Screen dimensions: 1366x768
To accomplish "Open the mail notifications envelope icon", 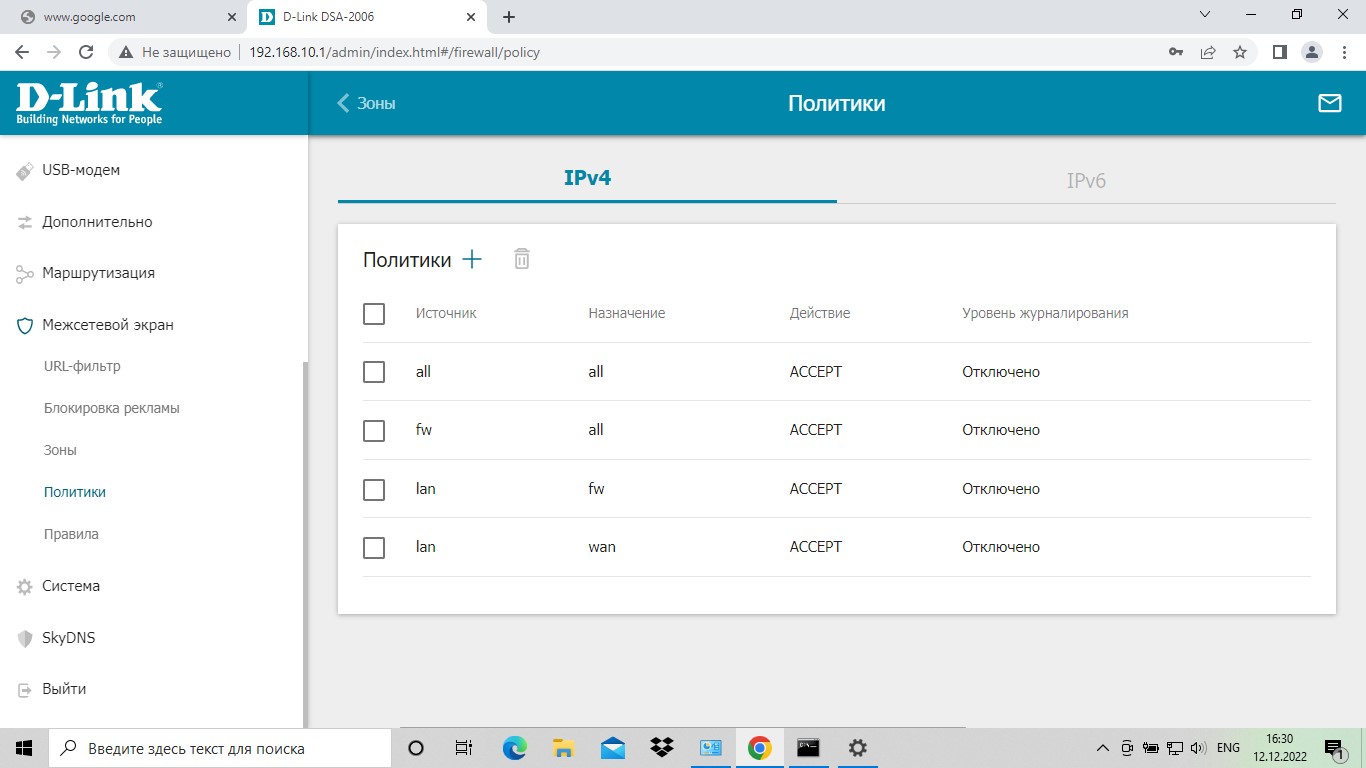I will pos(1329,103).
